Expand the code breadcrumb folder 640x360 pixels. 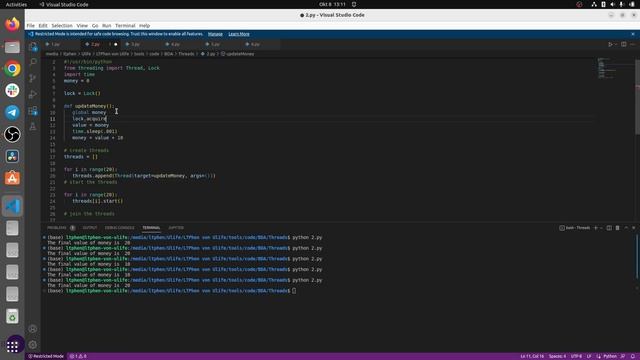pyautogui.click(x=154, y=54)
